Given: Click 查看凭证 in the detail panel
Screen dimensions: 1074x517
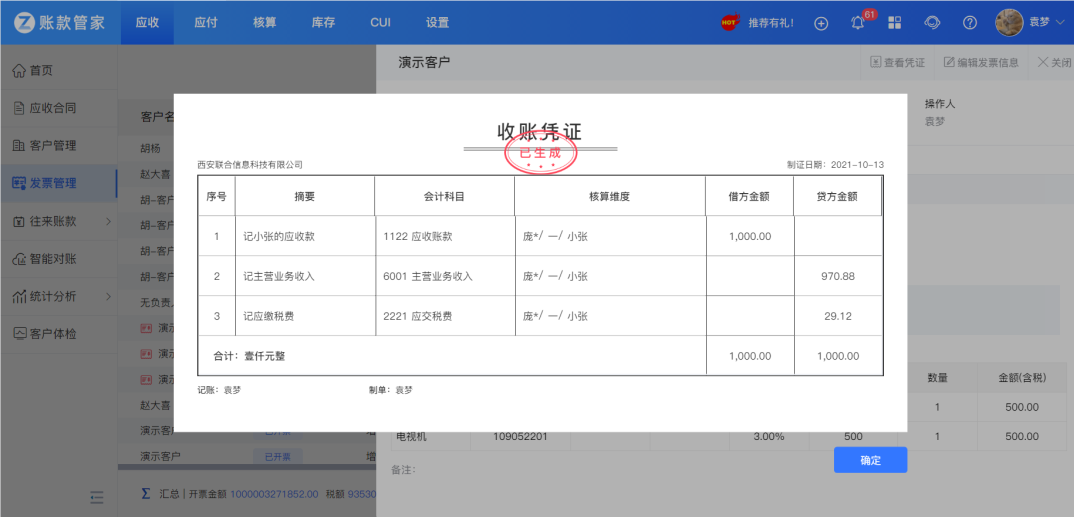Looking at the screenshot, I should pyautogui.click(x=897, y=62).
